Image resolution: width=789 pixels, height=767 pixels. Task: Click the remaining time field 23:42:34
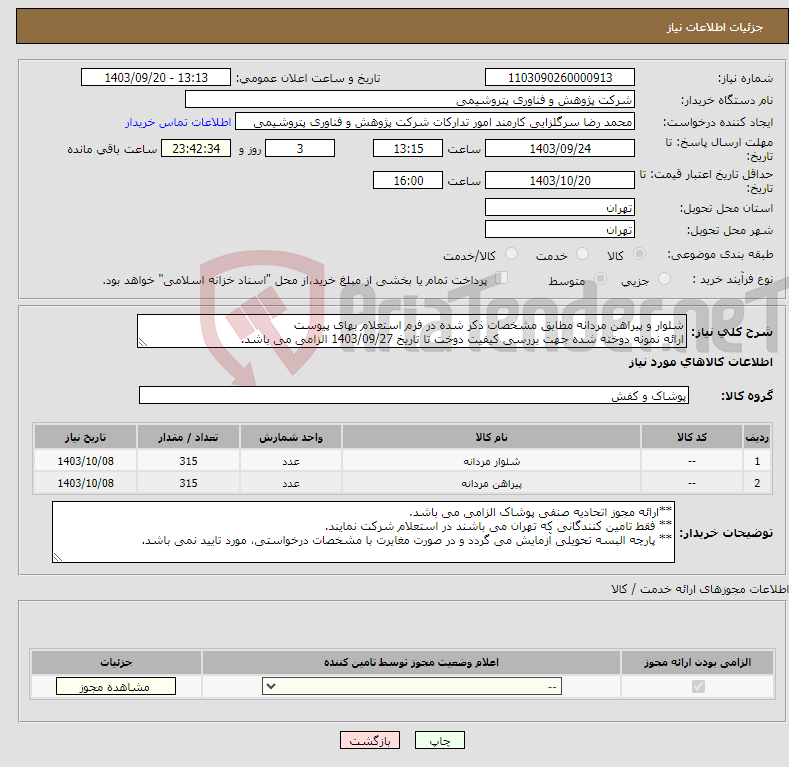(x=196, y=149)
